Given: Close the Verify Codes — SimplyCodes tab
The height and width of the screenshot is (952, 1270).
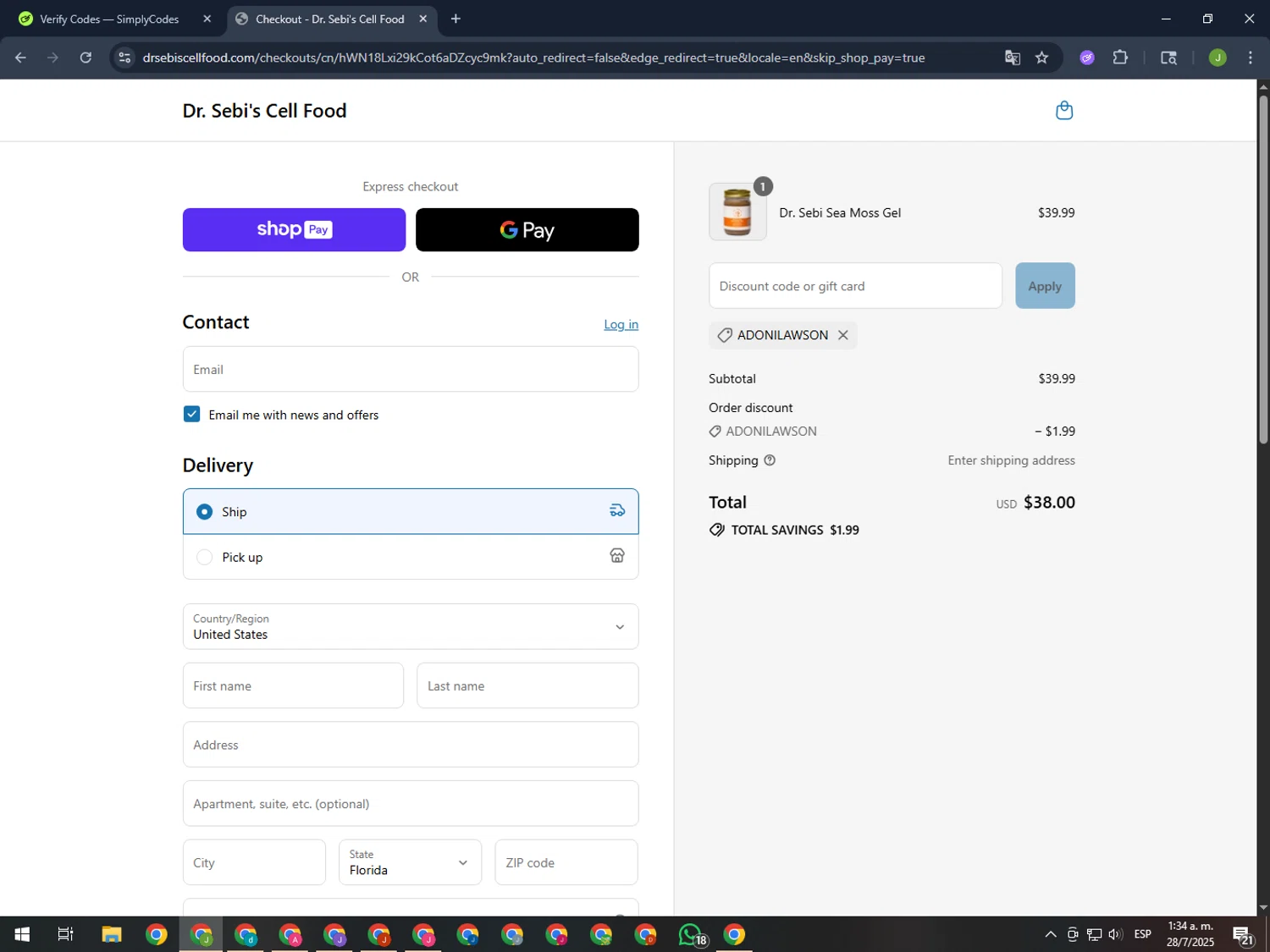Looking at the screenshot, I should 207,19.
